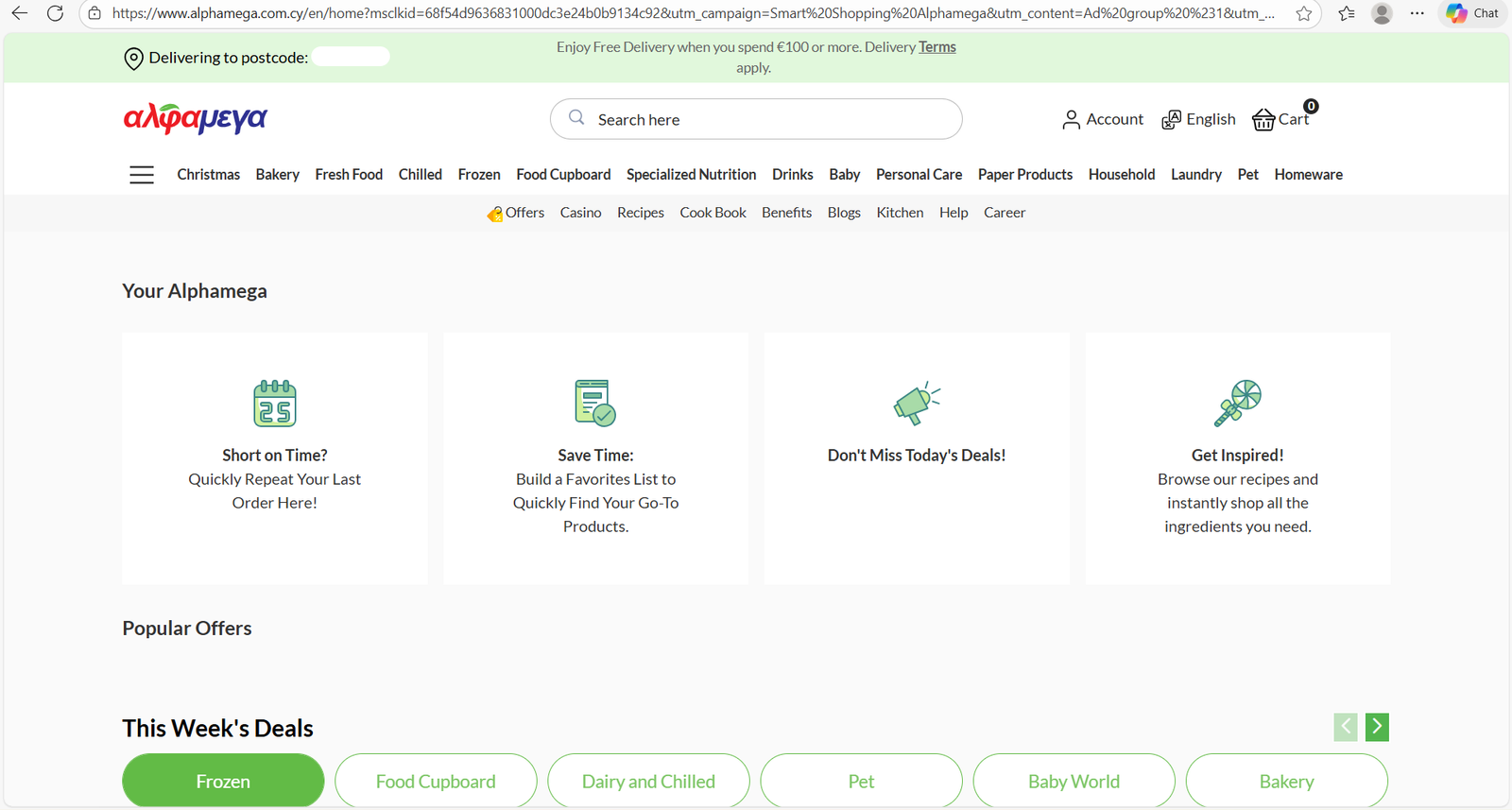
Task: Click the Get Inspired card text
Action: (x=1238, y=491)
